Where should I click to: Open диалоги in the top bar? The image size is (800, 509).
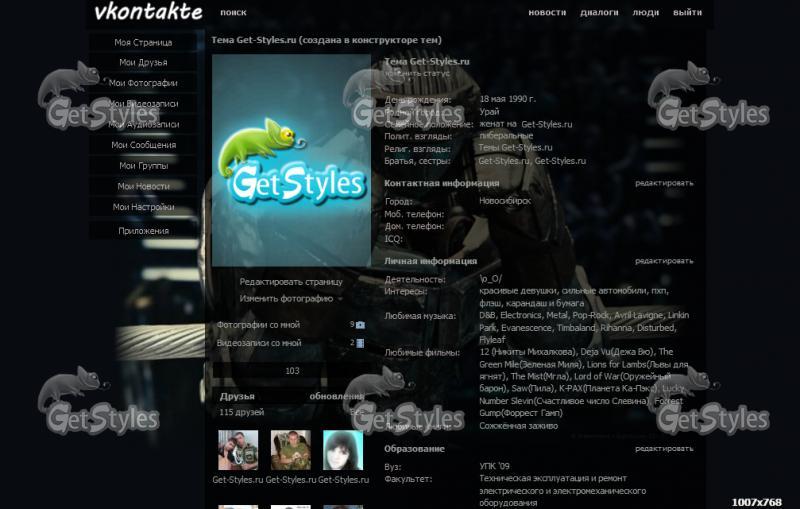point(599,13)
